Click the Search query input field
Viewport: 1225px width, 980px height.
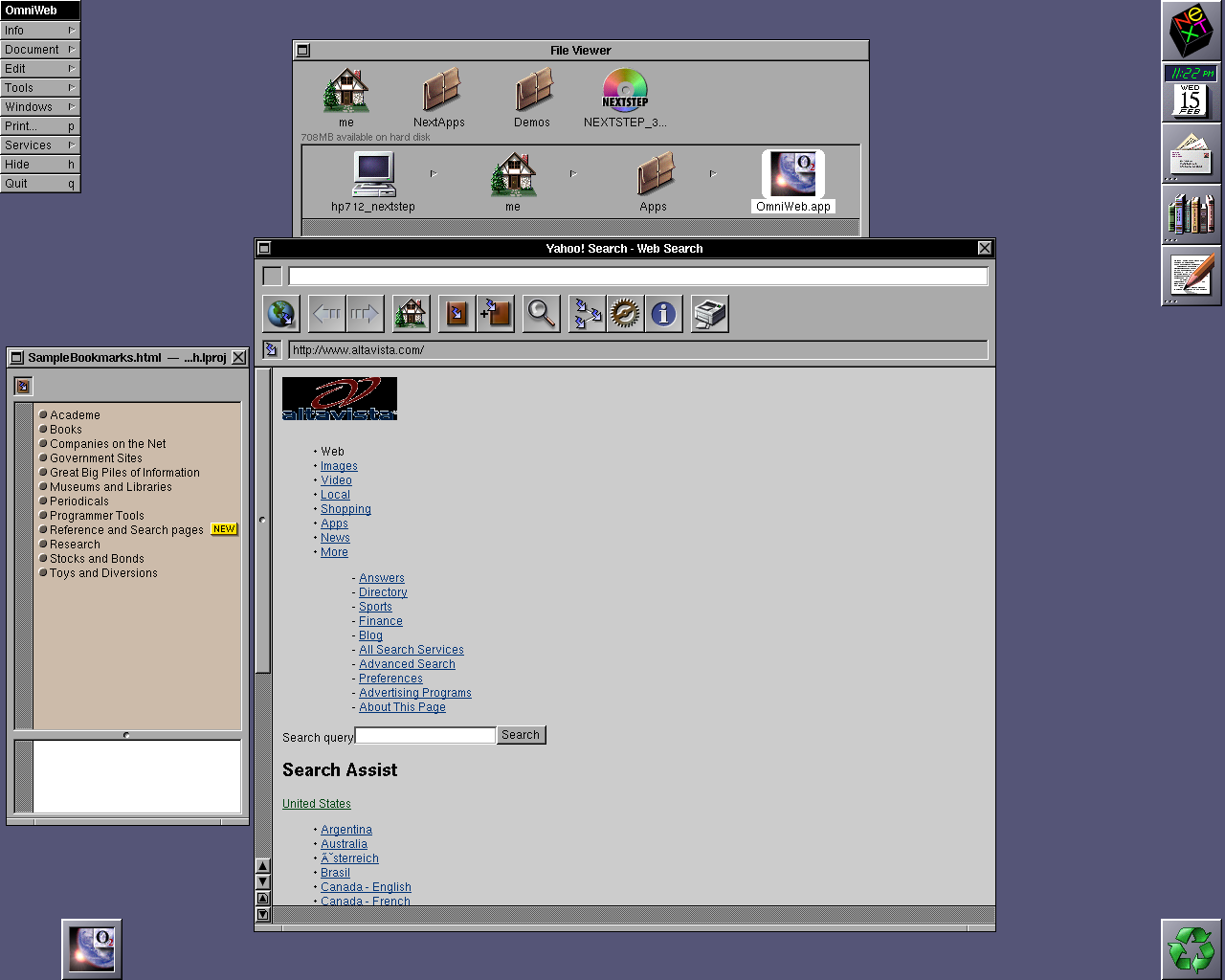click(x=425, y=735)
